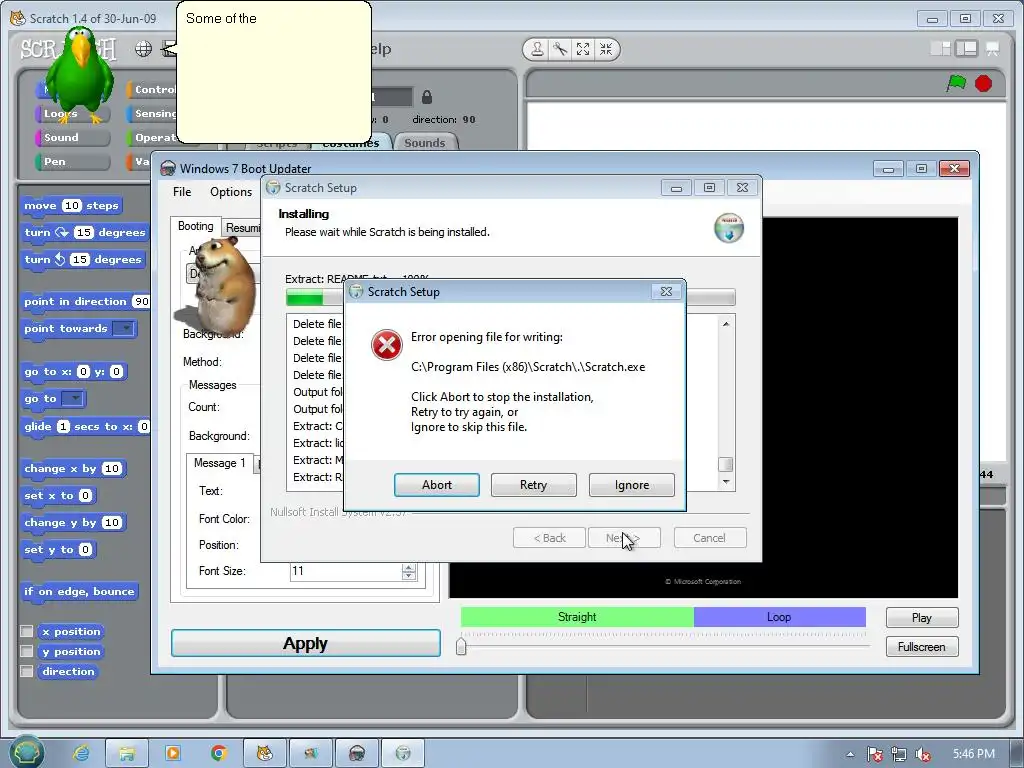Click the install log scrollbar down arrow
The height and width of the screenshot is (768, 1024).
[x=726, y=482]
